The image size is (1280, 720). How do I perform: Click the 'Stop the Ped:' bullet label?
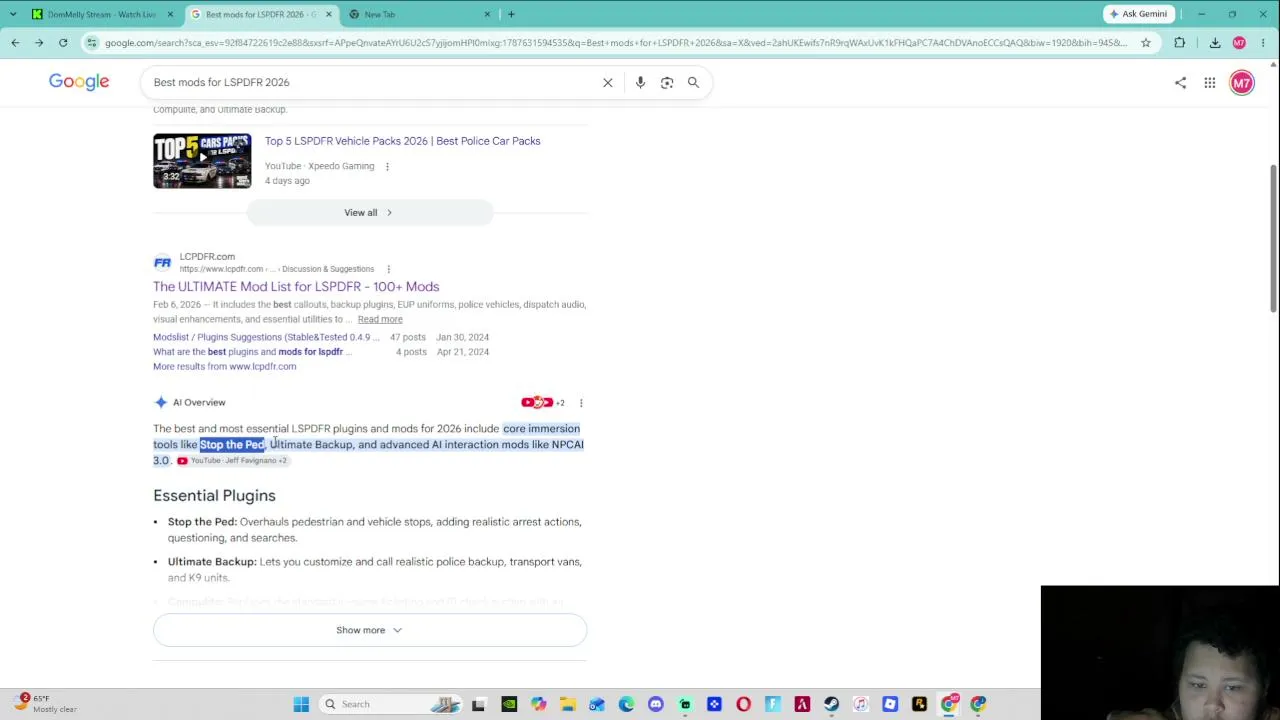[x=202, y=522]
